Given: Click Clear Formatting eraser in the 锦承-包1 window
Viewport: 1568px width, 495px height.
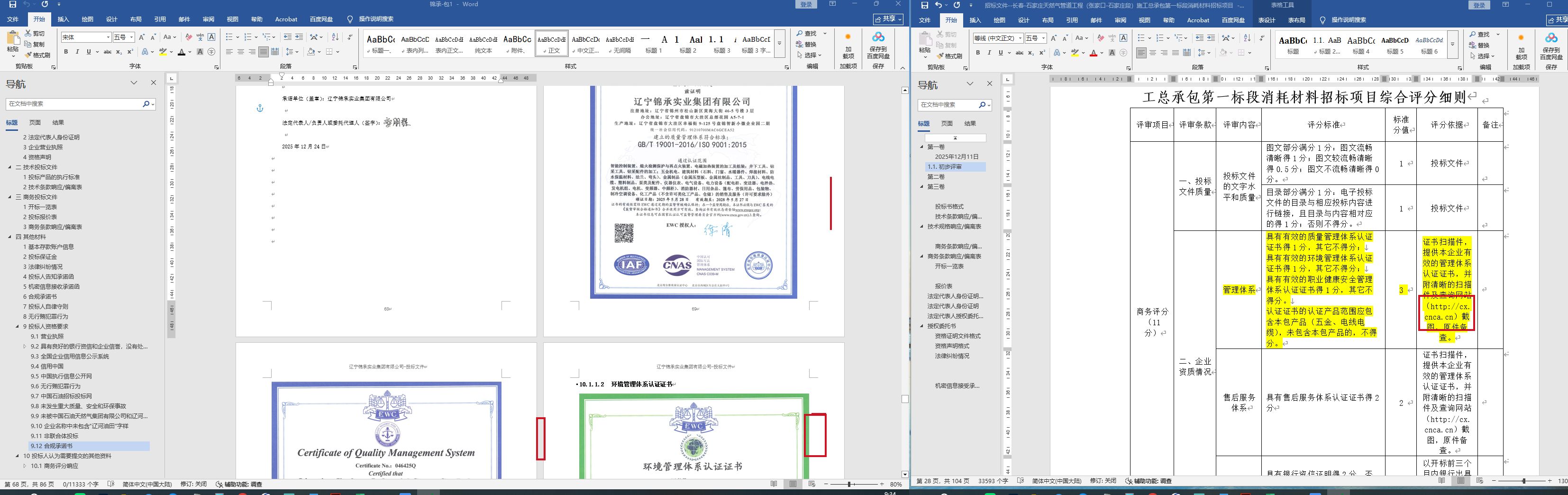Looking at the screenshot, I should [x=189, y=37].
